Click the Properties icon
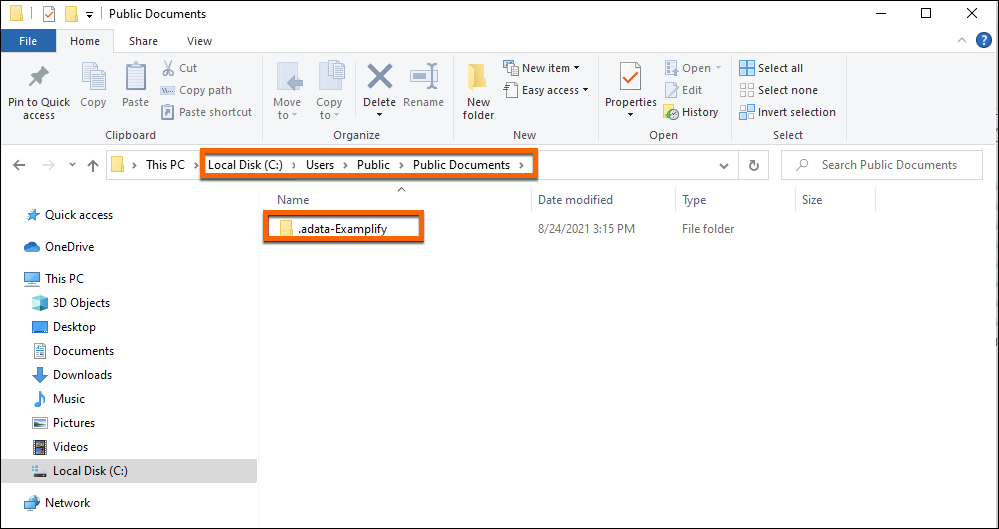 [631, 78]
